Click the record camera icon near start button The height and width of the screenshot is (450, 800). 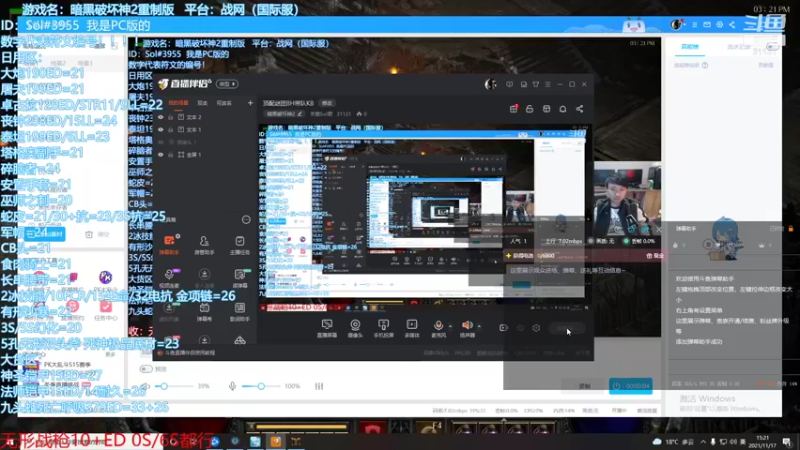pos(504,328)
